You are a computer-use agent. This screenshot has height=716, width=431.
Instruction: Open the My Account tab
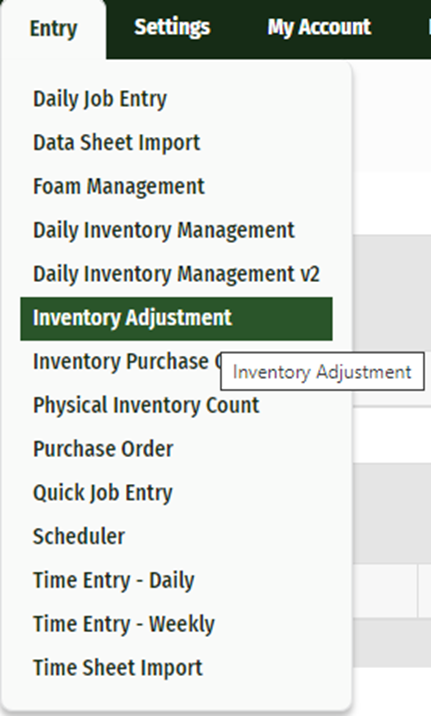[x=319, y=27]
